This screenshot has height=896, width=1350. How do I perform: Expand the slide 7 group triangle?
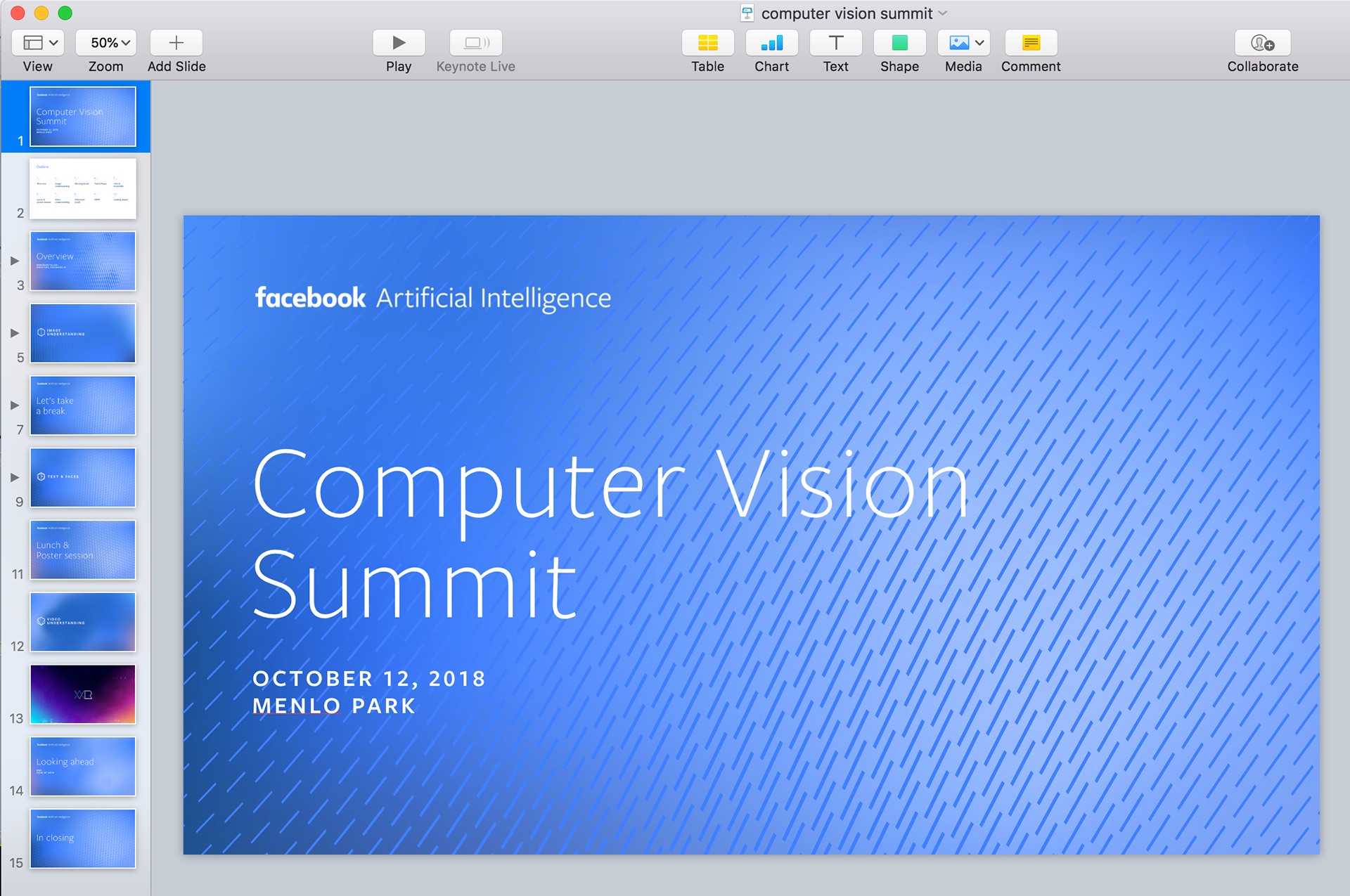[15, 405]
